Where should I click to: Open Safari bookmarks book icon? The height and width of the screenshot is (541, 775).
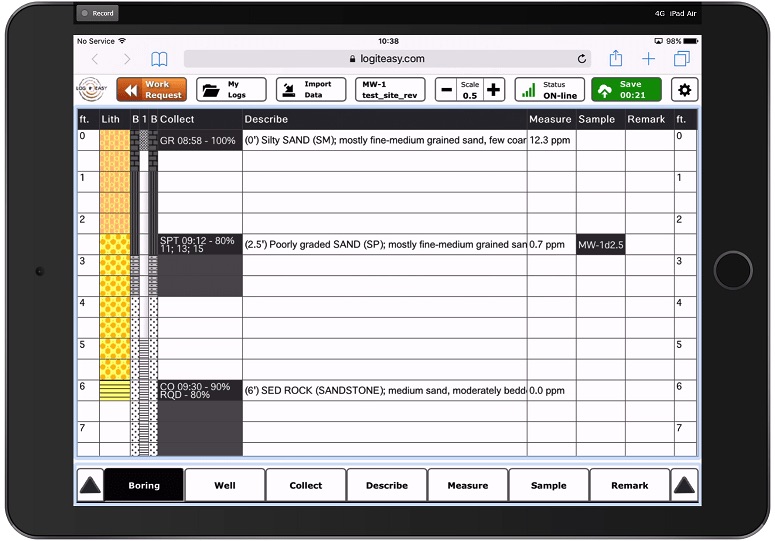point(159,59)
